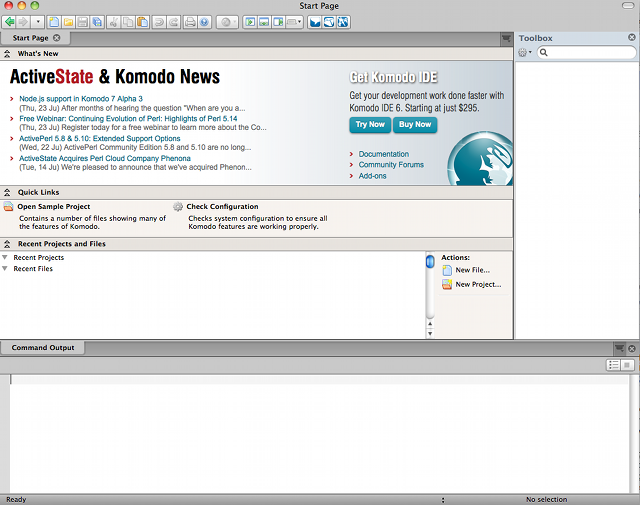This screenshot has width=640, height=505.
Task: Collapse the What's New section
Action: pyautogui.click(x=7, y=53)
